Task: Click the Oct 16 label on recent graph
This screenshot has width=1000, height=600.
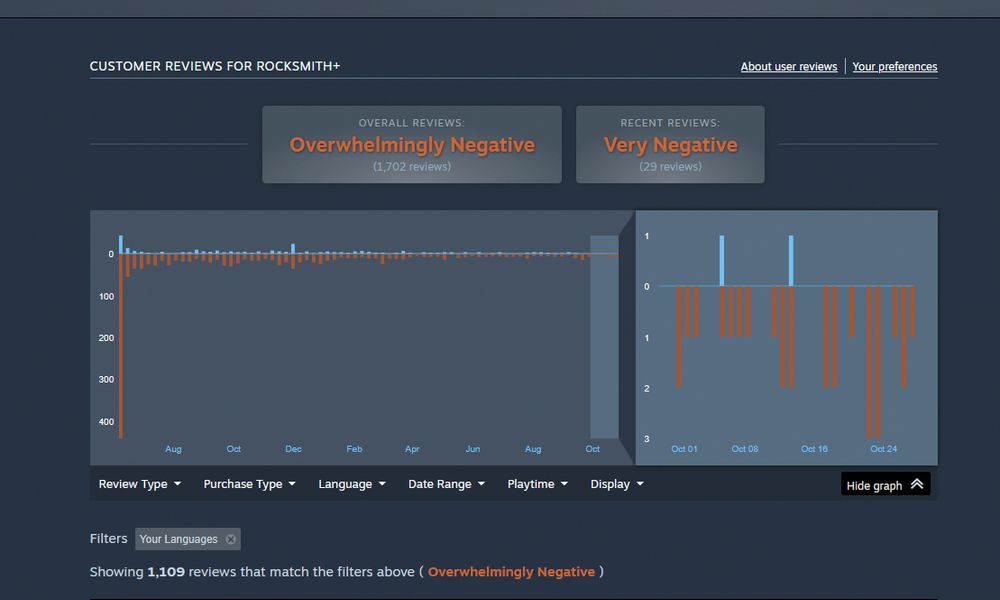Action: 814,449
